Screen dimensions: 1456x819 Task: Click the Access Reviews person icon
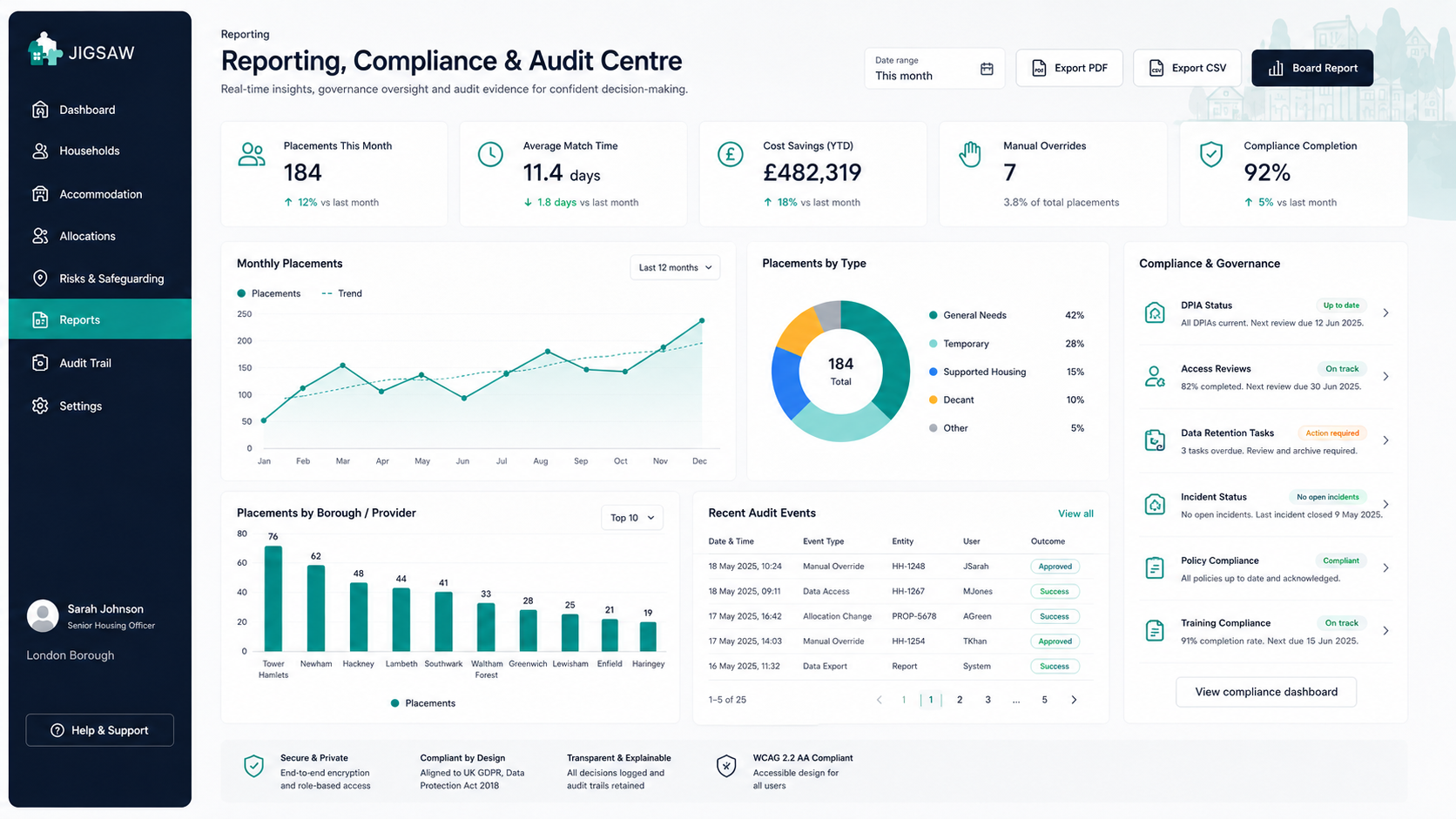pos(1155,377)
